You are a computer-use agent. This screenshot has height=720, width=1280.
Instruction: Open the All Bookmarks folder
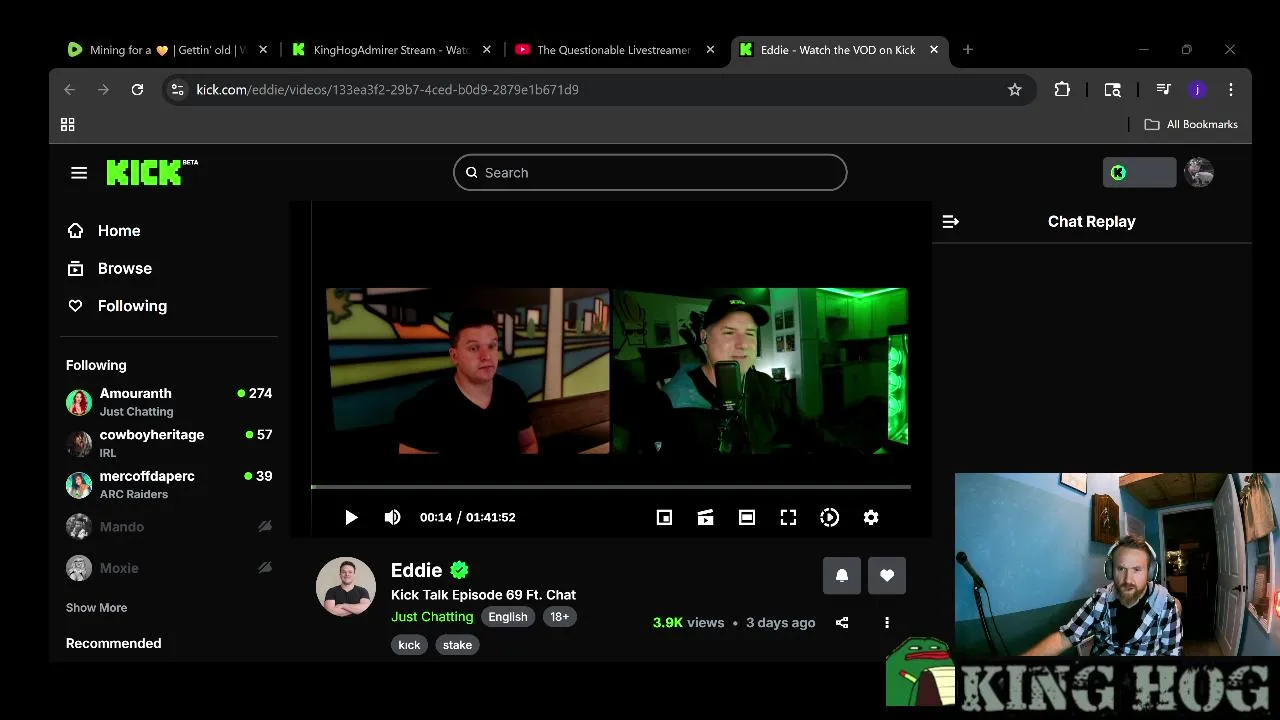[x=1191, y=125]
